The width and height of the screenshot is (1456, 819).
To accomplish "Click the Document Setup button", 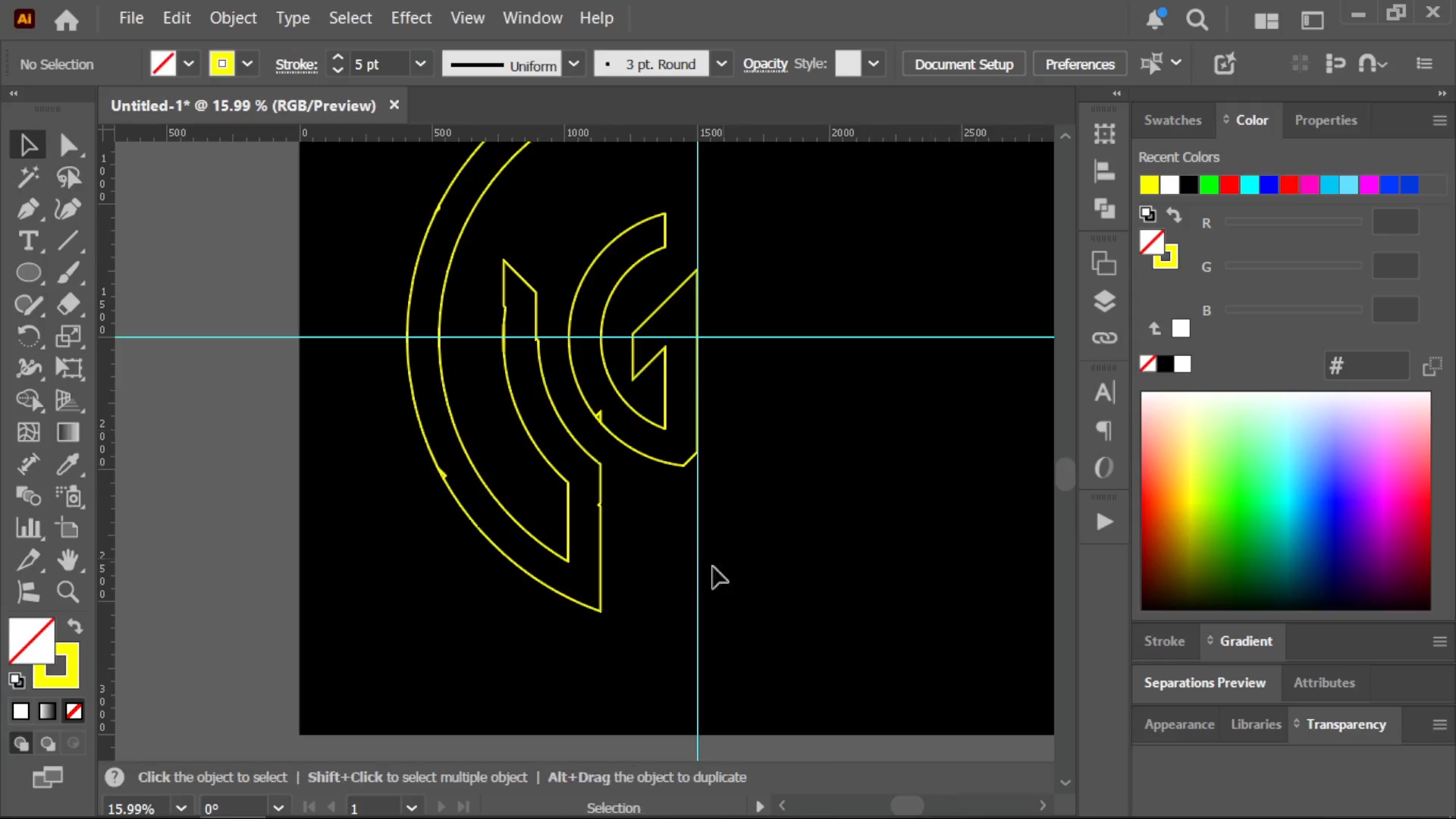I will tap(964, 64).
